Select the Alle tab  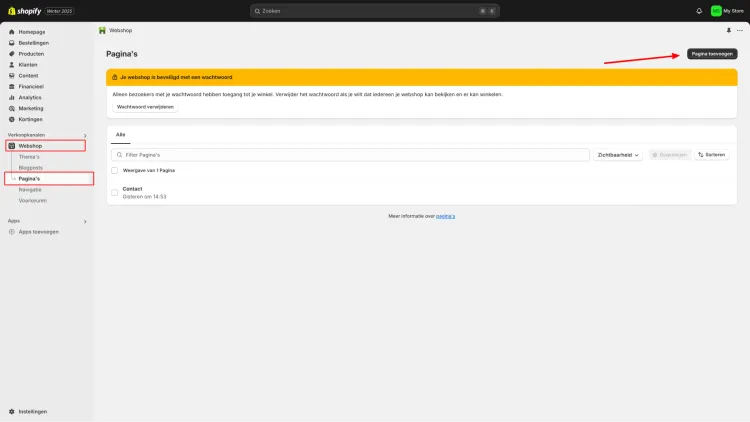click(121, 135)
